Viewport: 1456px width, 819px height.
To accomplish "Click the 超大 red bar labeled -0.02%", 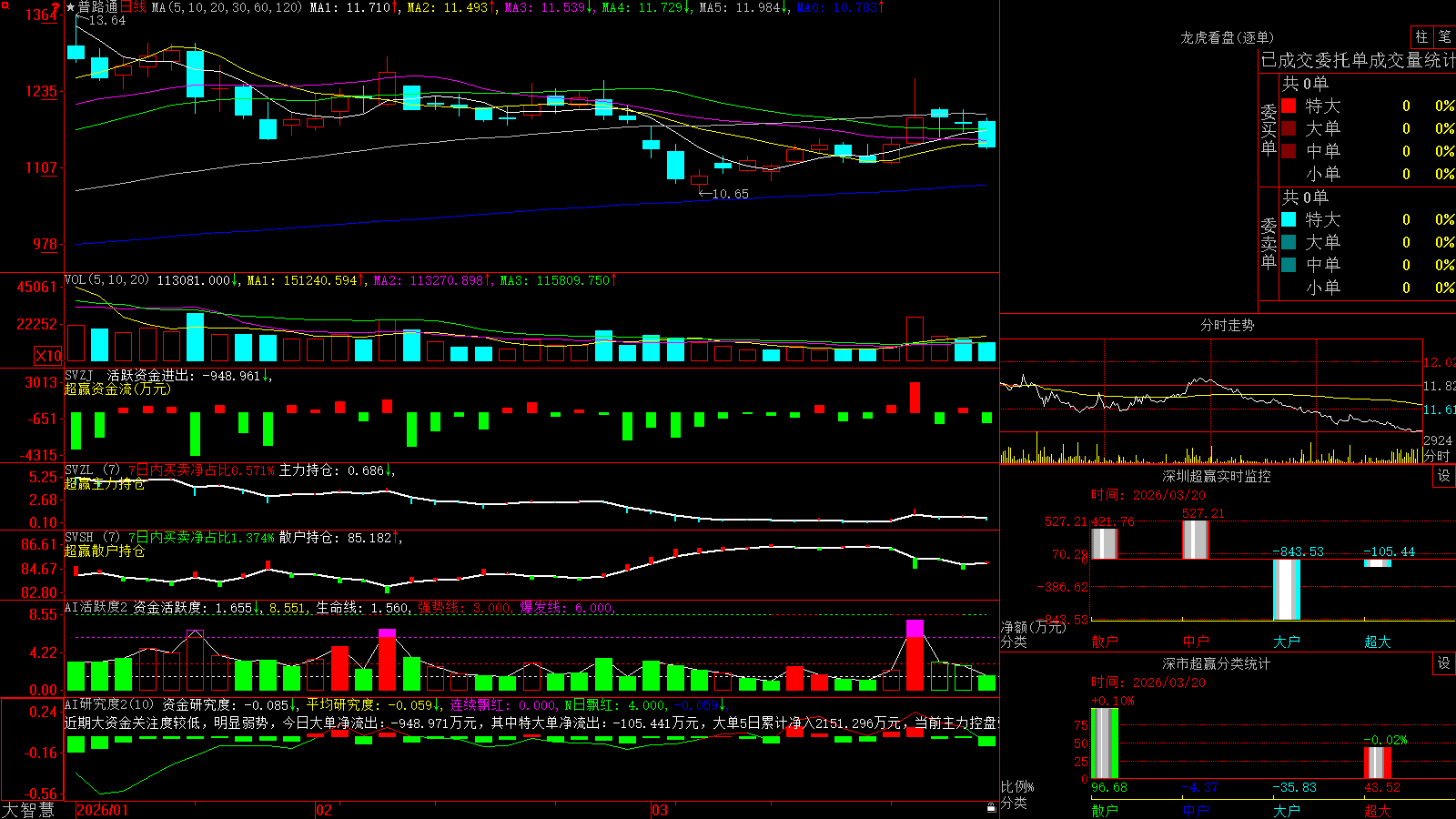I will click(x=1378, y=763).
